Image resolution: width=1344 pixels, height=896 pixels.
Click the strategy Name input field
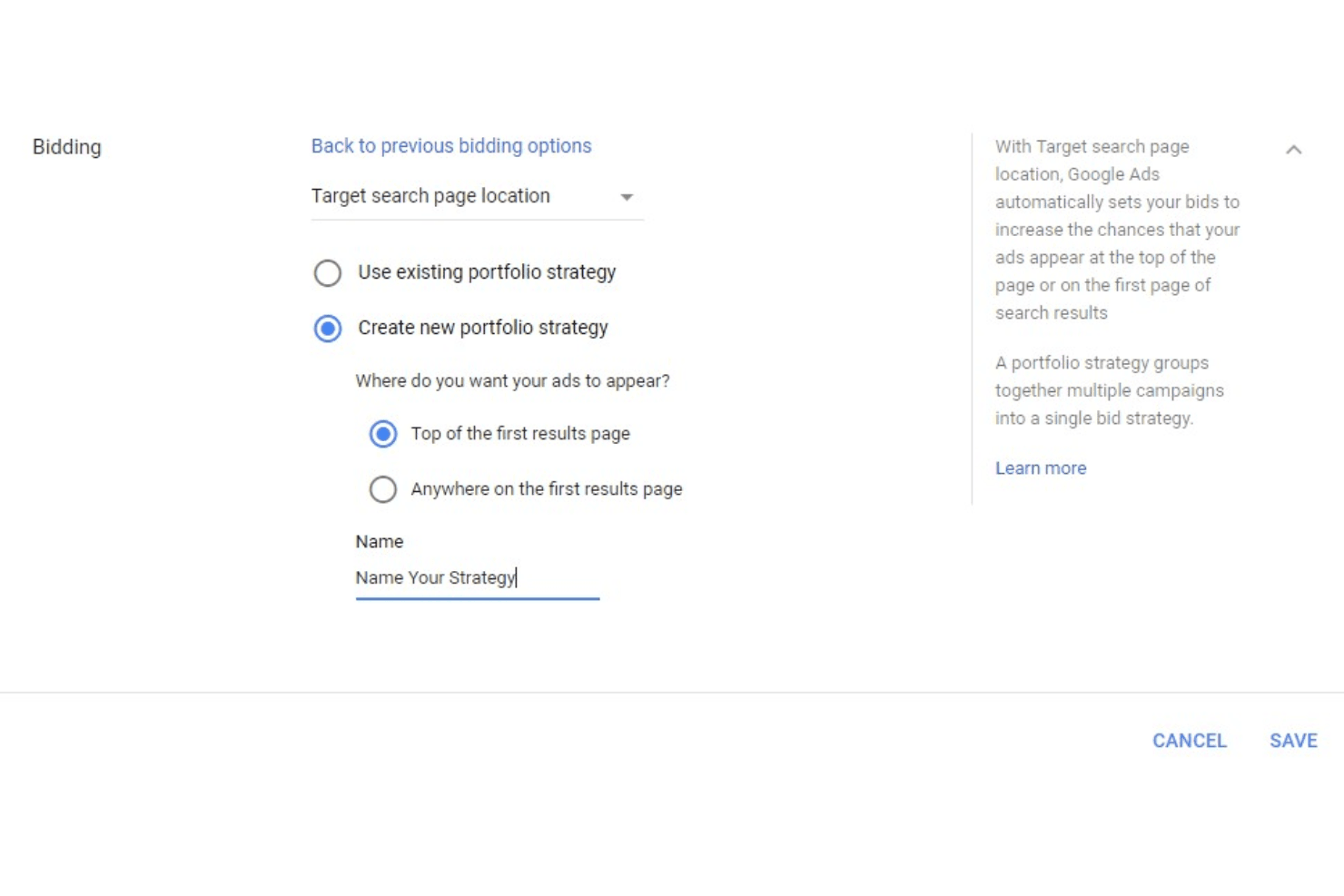pyautogui.click(x=478, y=578)
